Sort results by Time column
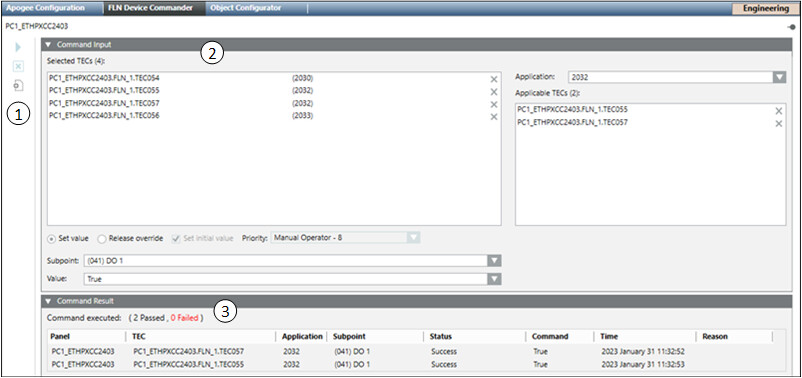Image resolution: width=802 pixels, height=378 pixels. (609, 337)
